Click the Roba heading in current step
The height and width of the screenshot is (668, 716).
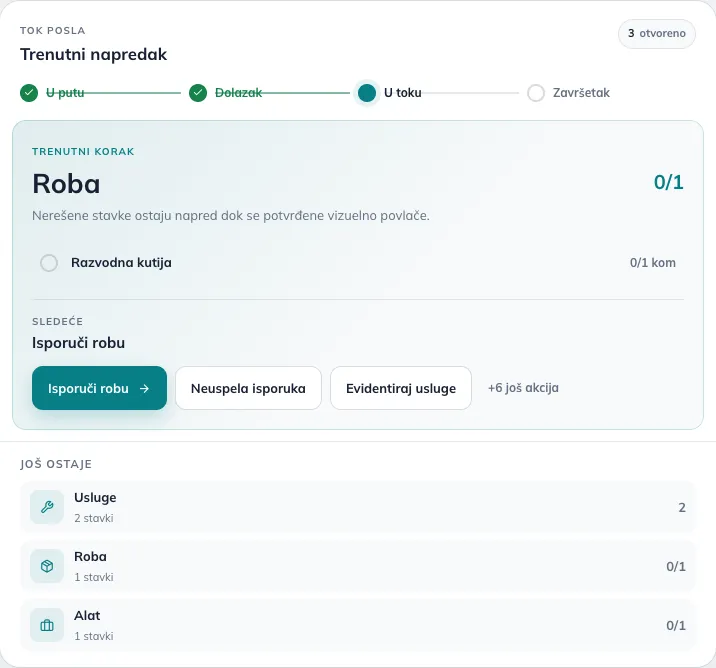tap(66, 184)
